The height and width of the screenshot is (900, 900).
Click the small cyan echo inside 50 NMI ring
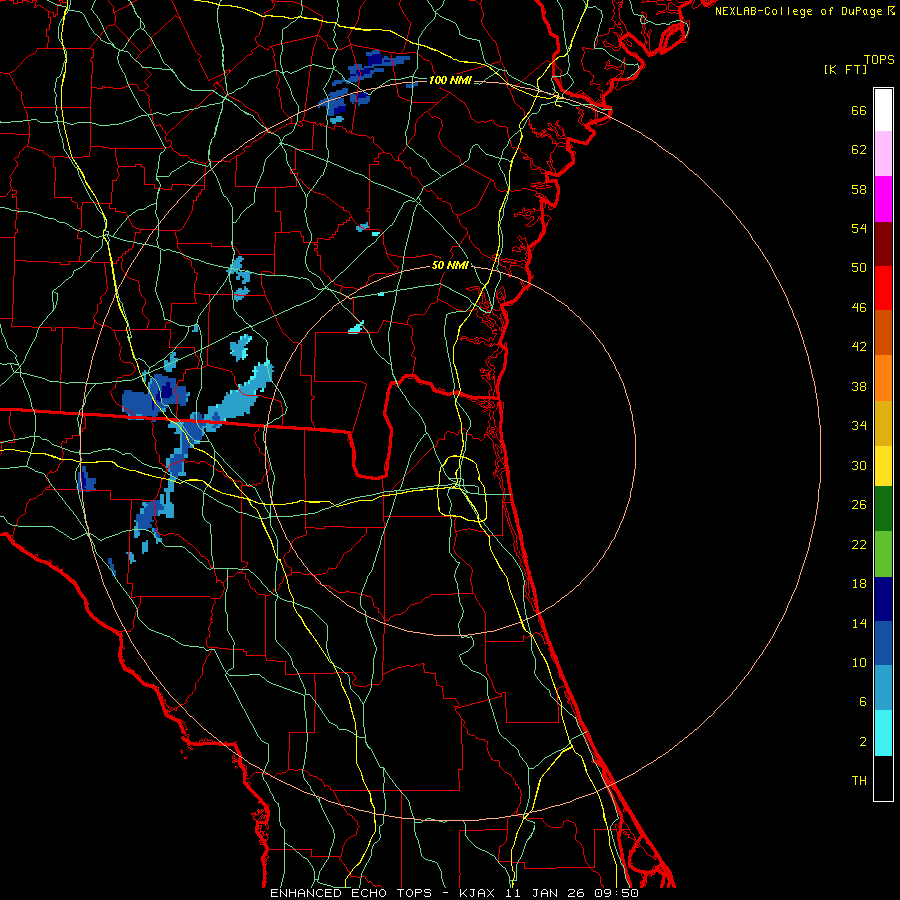click(x=356, y=328)
